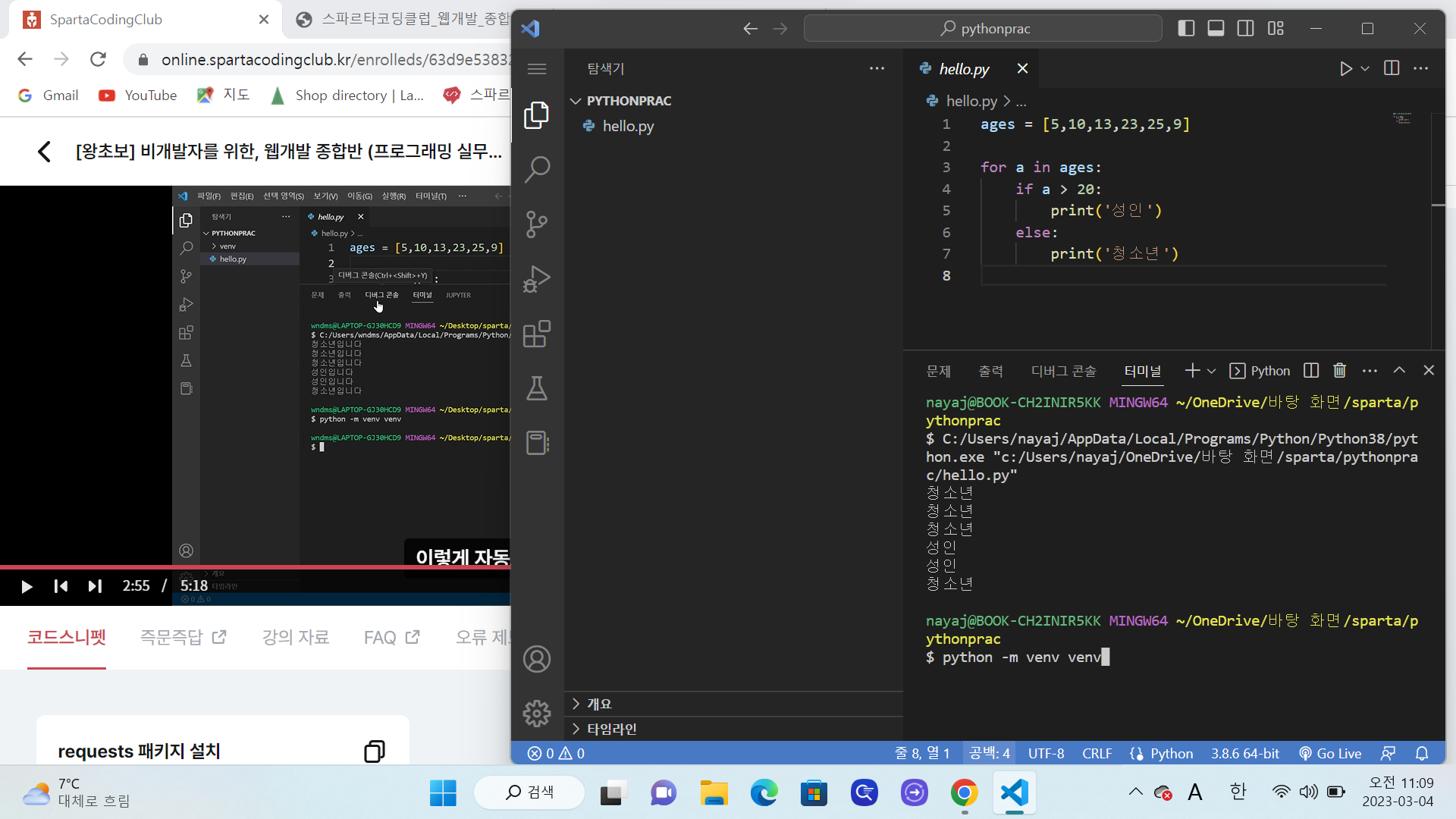Open the Testing flask view
The width and height of the screenshot is (1456, 819).
point(537,388)
